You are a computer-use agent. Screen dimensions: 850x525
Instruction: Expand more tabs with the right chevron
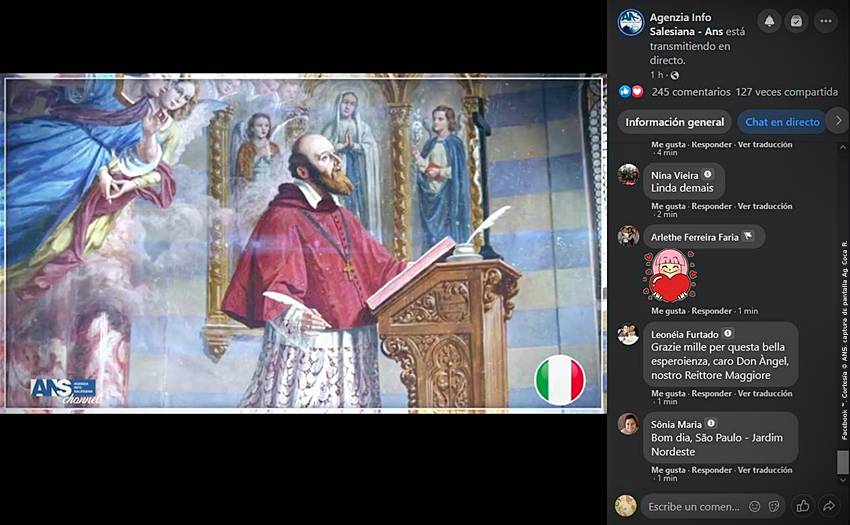(838, 121)
